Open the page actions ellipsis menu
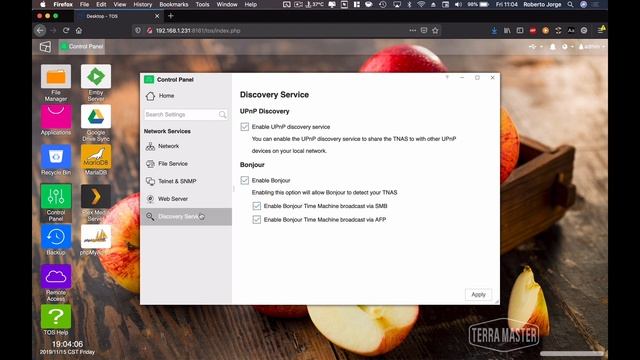Viewport: 640px width, 360px height. point(413,30)
